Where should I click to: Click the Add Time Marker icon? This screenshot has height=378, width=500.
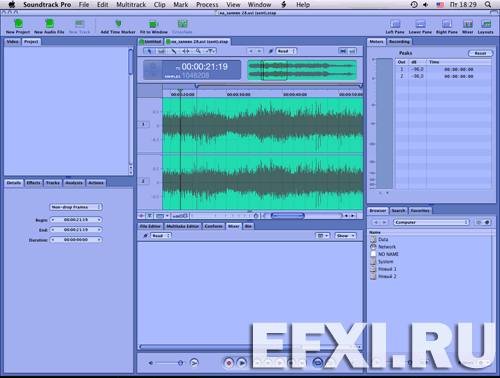pos(118,27)
